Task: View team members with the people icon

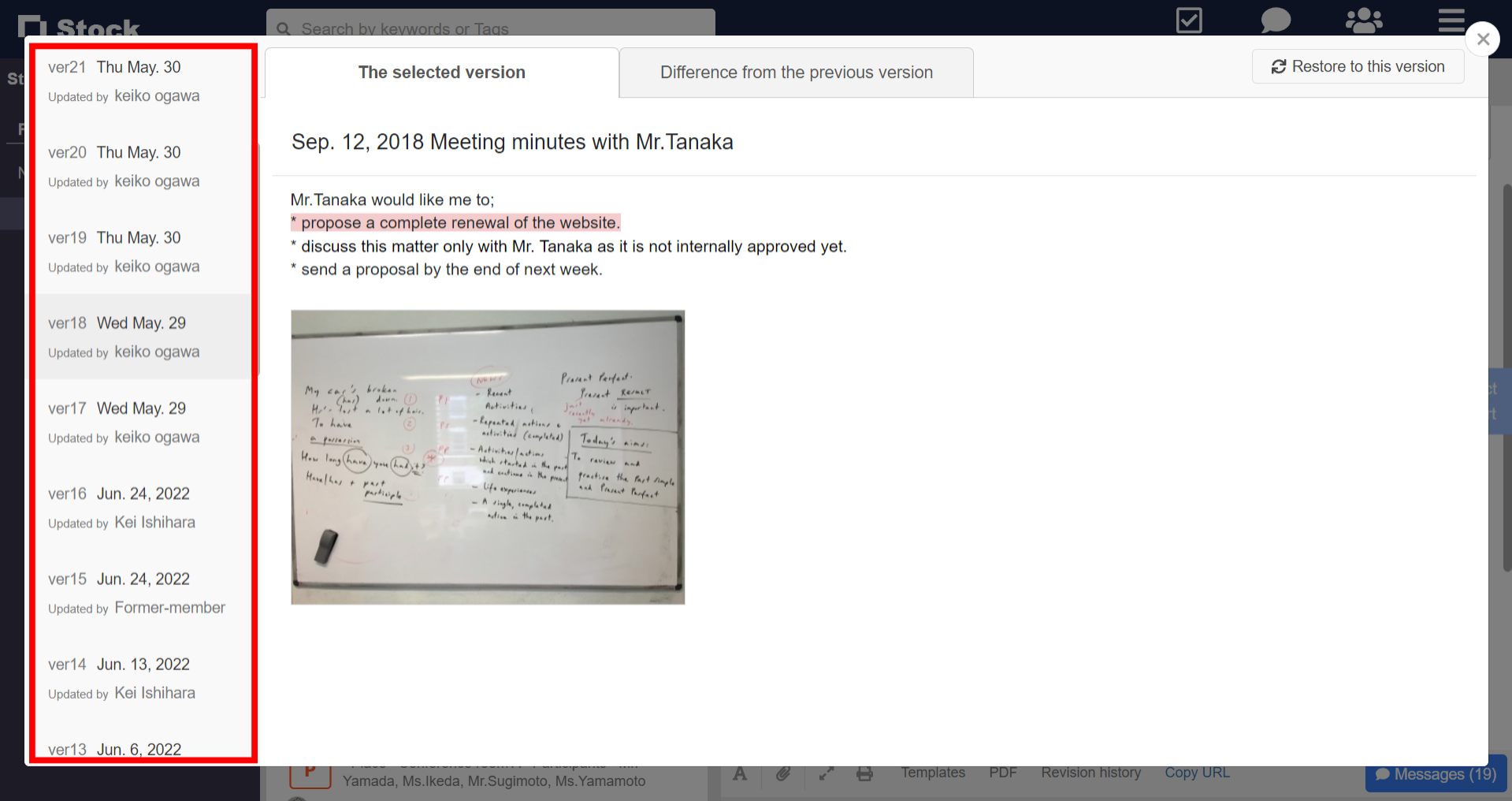Action: tap(1364, 20)
